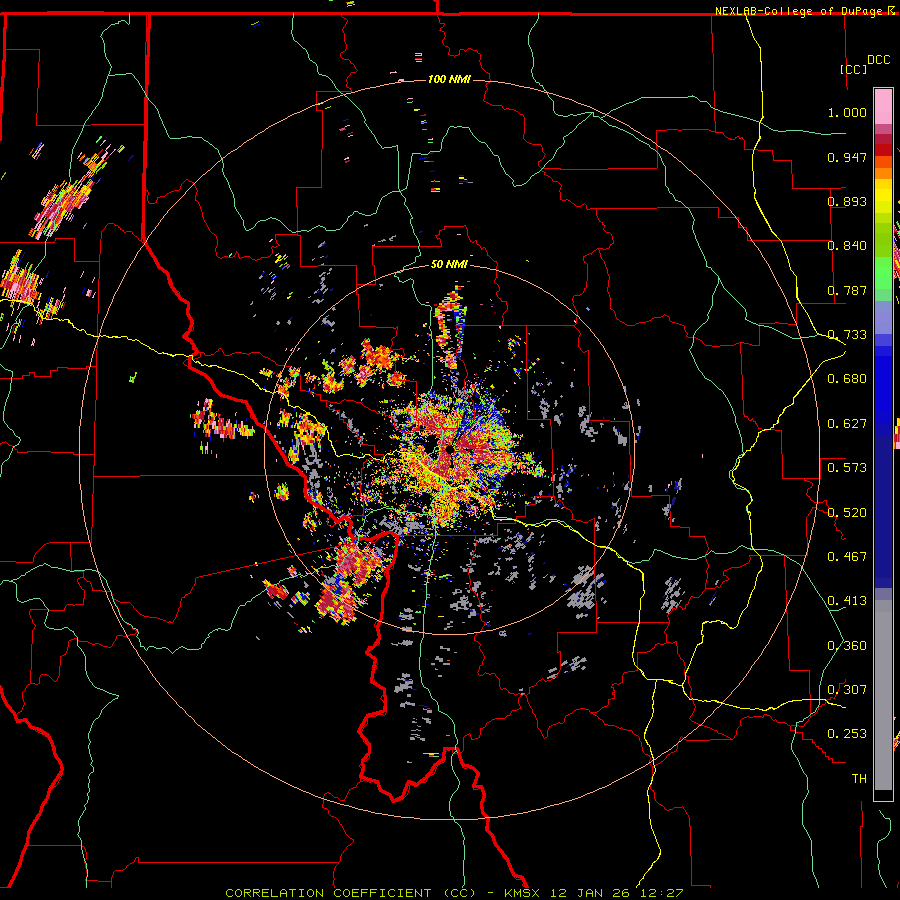This screenshot has height=900, width=900.
Task: Click the 50 NMI range ring label
Action: point(449,264)
